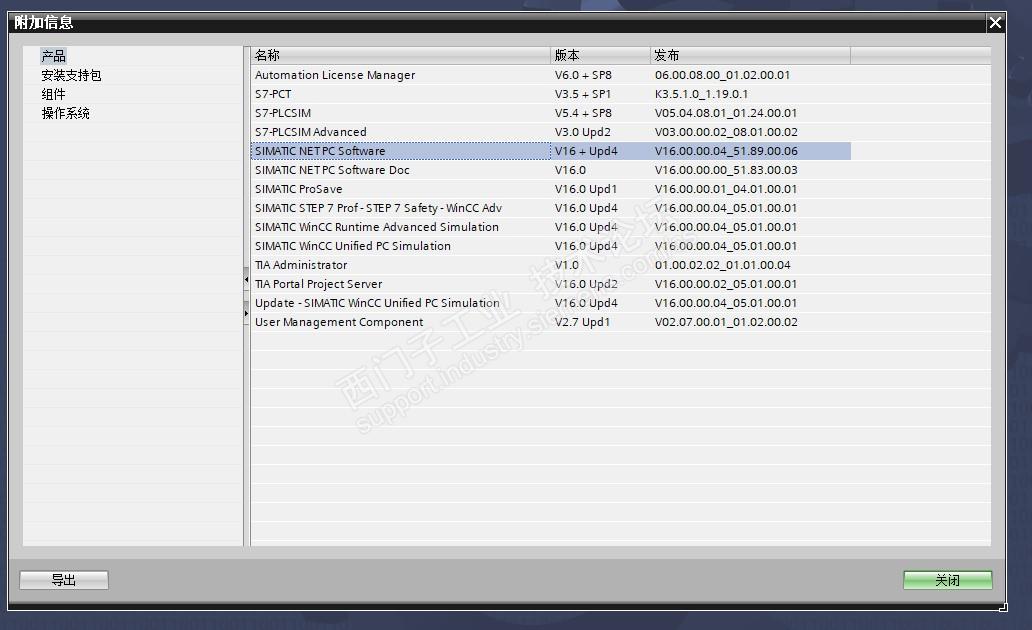This screenshot has width=1032, height=630.
Task: Select the S7-PLCSIM Advanced row
Action: (x=551, y=132)
